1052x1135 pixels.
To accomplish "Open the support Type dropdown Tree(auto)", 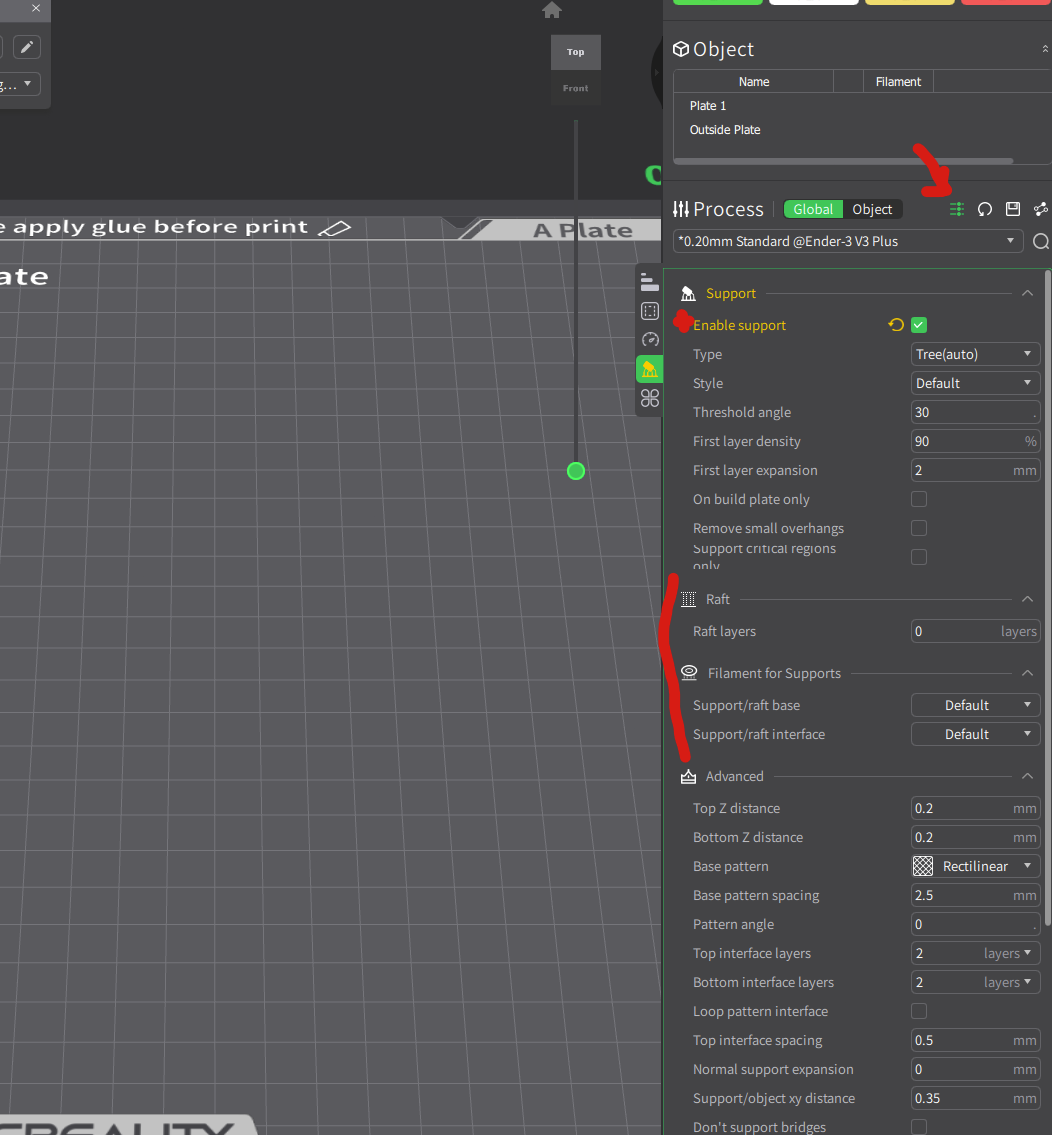I will (975, 354).
